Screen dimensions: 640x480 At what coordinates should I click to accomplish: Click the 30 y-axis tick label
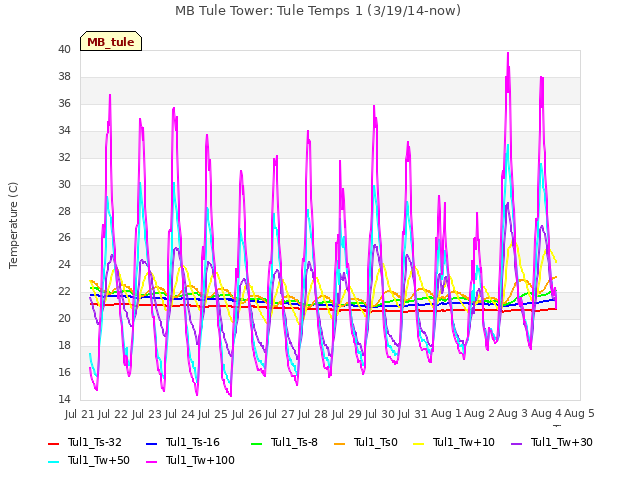coord(64,184)
